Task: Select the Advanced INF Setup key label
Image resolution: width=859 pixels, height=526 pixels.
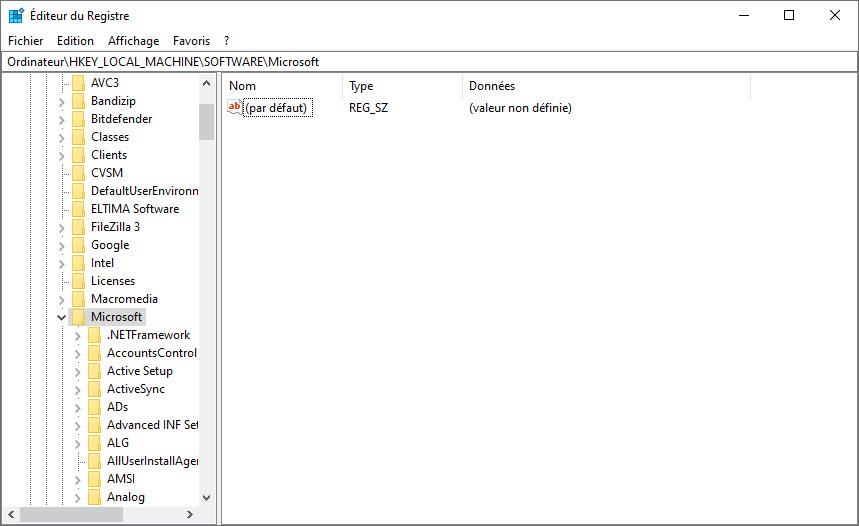Action: point(152,425)
